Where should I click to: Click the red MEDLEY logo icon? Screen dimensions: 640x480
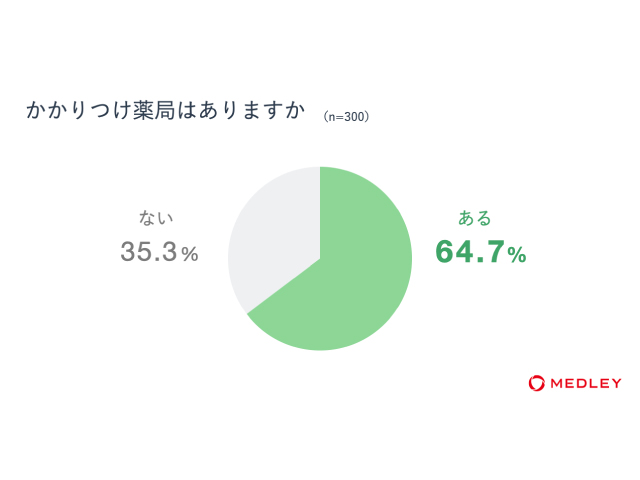tap(536, 383)
